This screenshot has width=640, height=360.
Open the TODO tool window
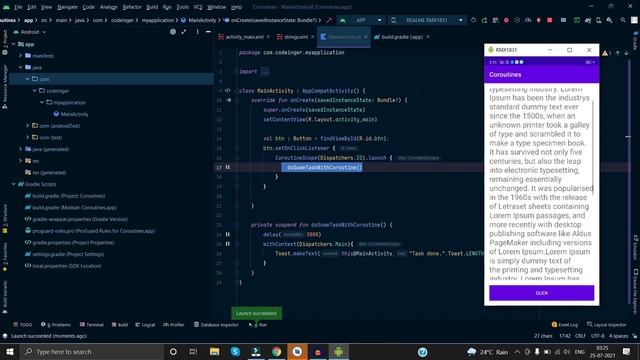click(x=22, y=325)
